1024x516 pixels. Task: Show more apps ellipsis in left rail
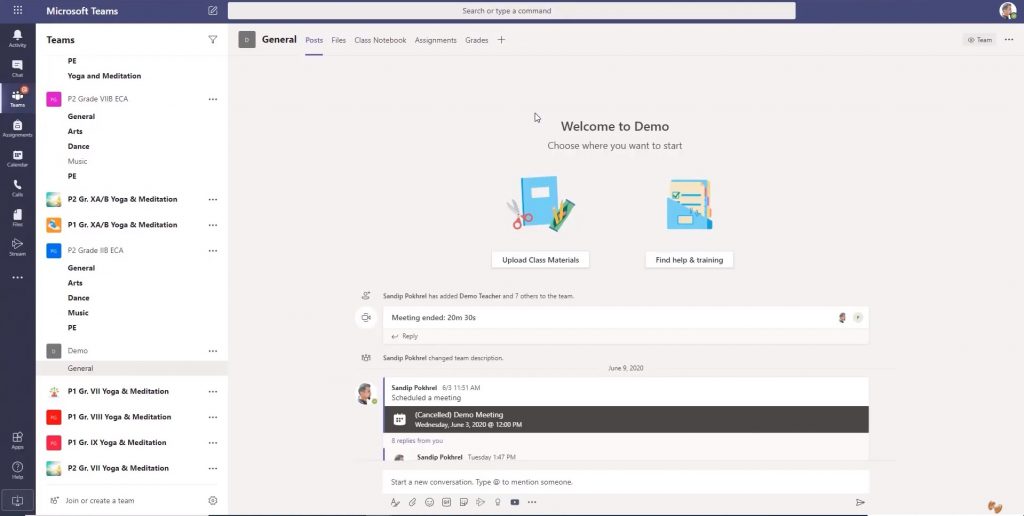click(18, 278)
